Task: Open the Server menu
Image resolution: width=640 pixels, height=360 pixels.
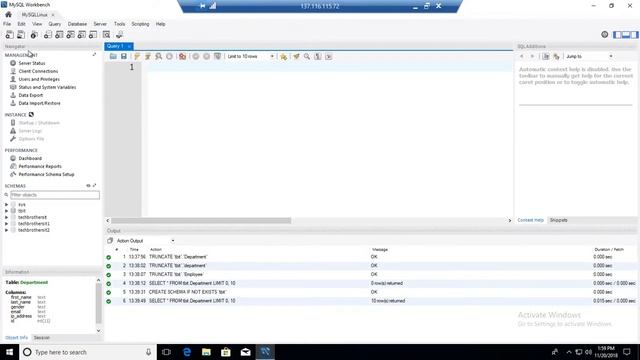Action: [100, 24]
